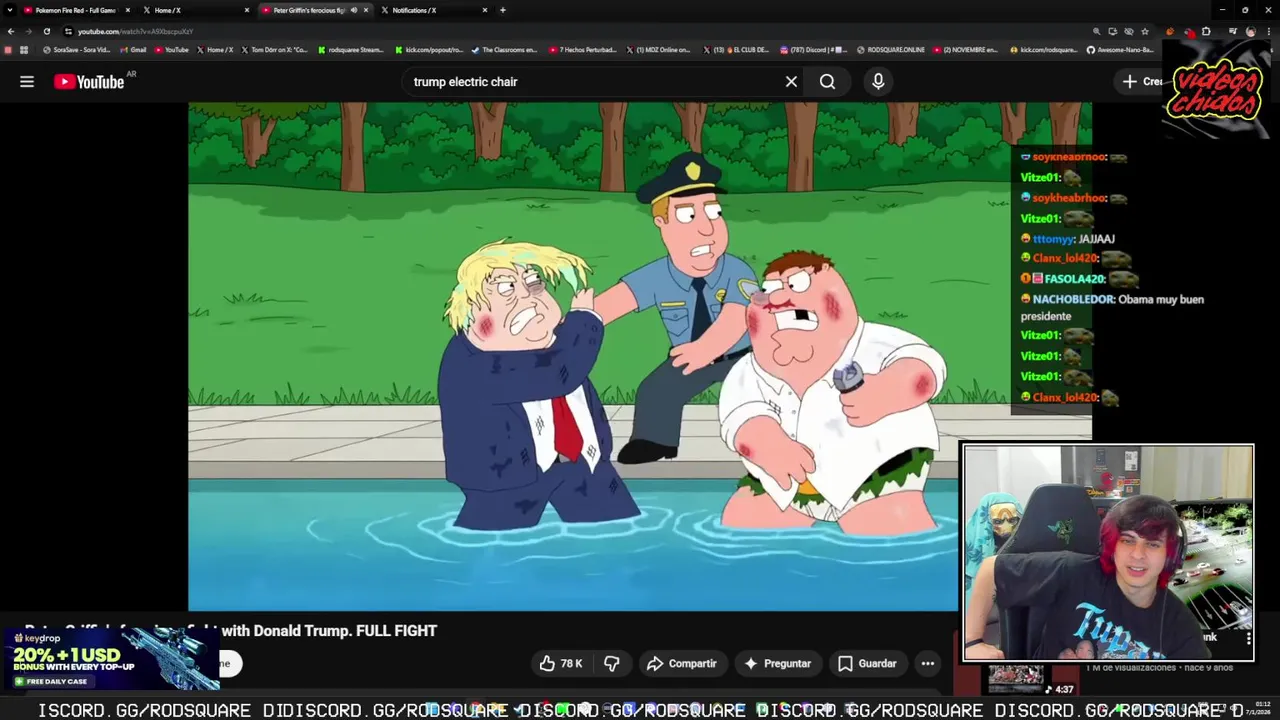Screen dimensions: 1280x720
Task: Open the Gmail bookmark
Action: click(x=132, y=50)
